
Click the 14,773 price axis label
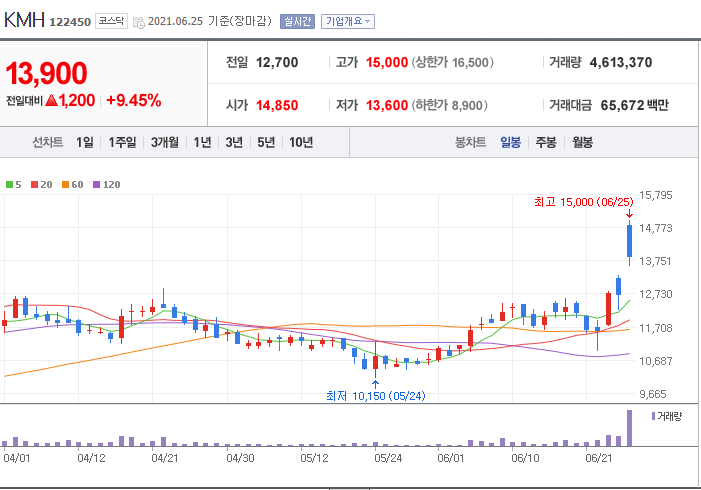pos(655,228)
